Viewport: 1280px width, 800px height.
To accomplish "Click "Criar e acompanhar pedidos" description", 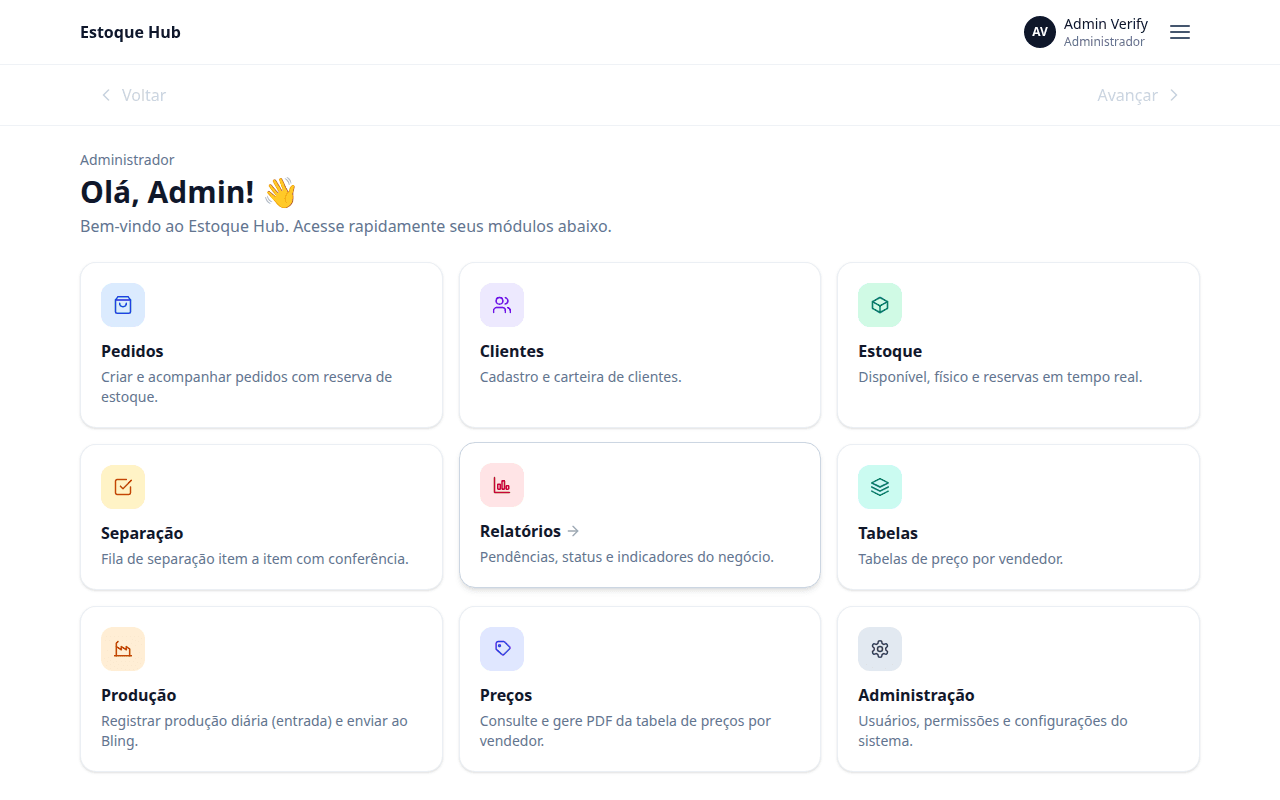I will click(x=246, y=387).
